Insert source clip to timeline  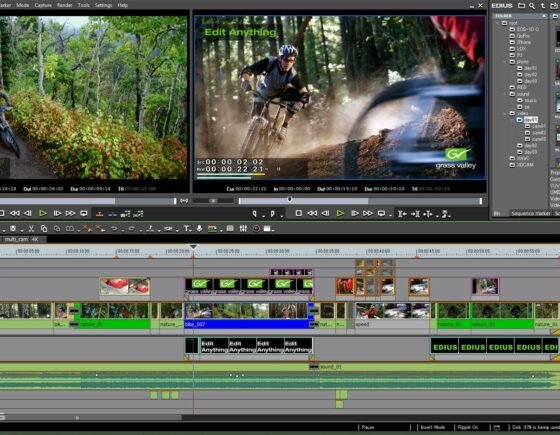pos(100,214)
